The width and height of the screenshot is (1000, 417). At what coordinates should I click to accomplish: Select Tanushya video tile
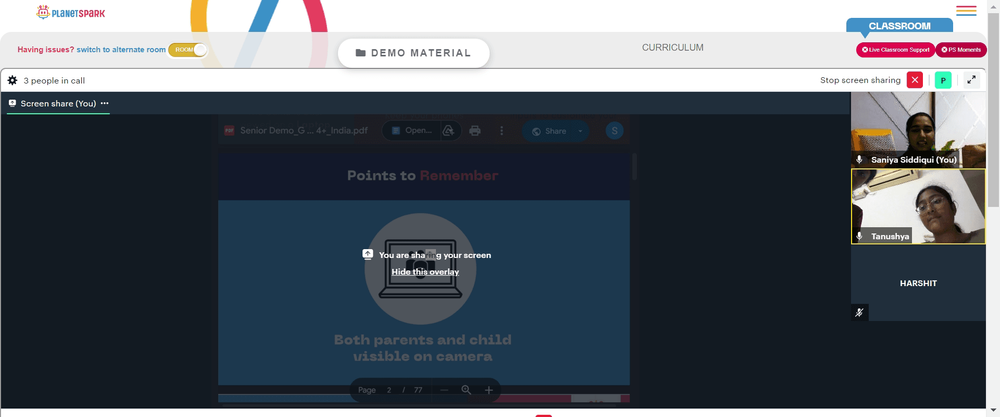pos(918,207)
